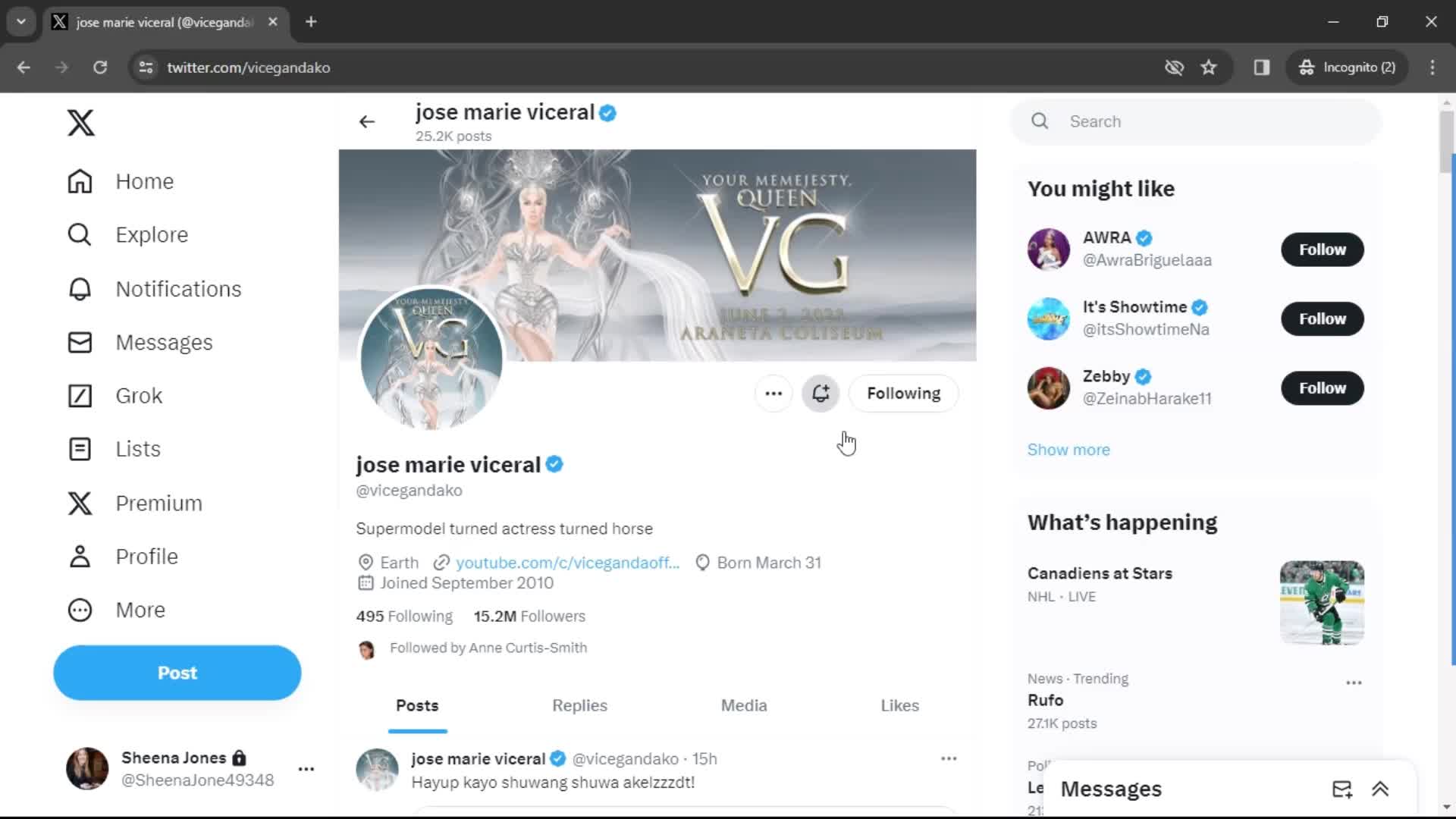Open the Explore search icon
This screenshot has height=819, width=1456.
(x=80, y=235)
